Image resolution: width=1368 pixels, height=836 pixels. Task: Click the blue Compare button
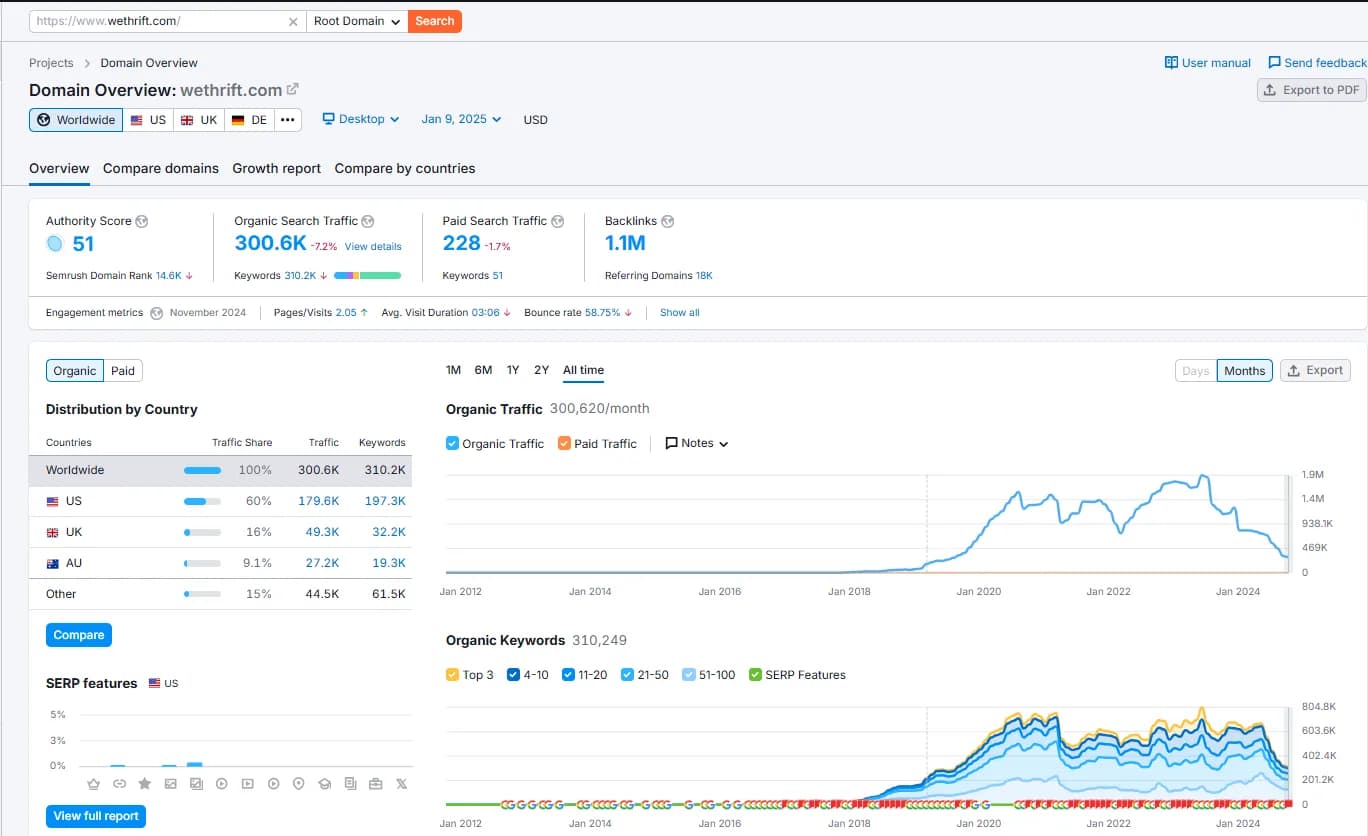pyautogui.click(x=79, y=635)
